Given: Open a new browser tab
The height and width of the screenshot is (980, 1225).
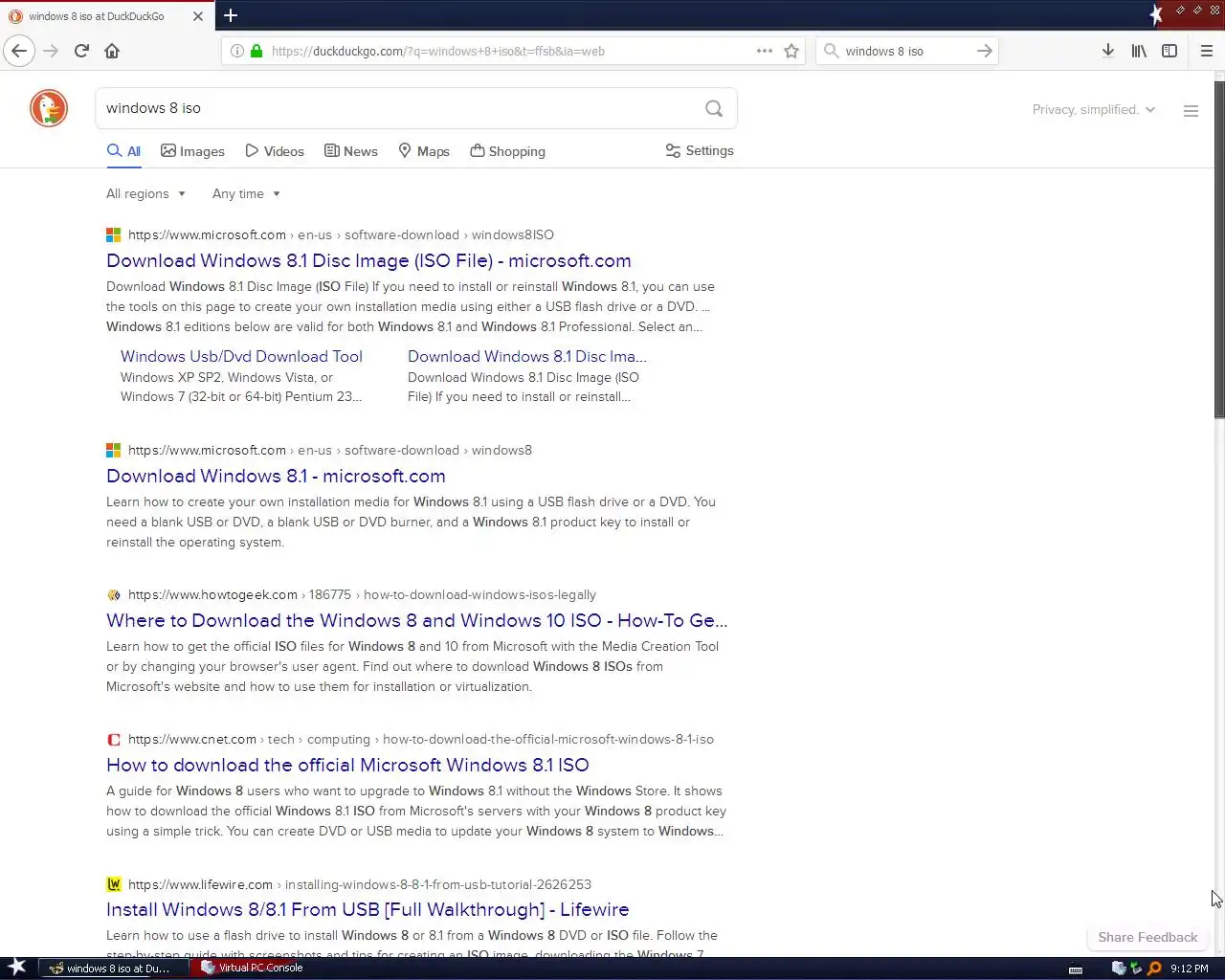Looking at the screenshot, I should (231, 15).
